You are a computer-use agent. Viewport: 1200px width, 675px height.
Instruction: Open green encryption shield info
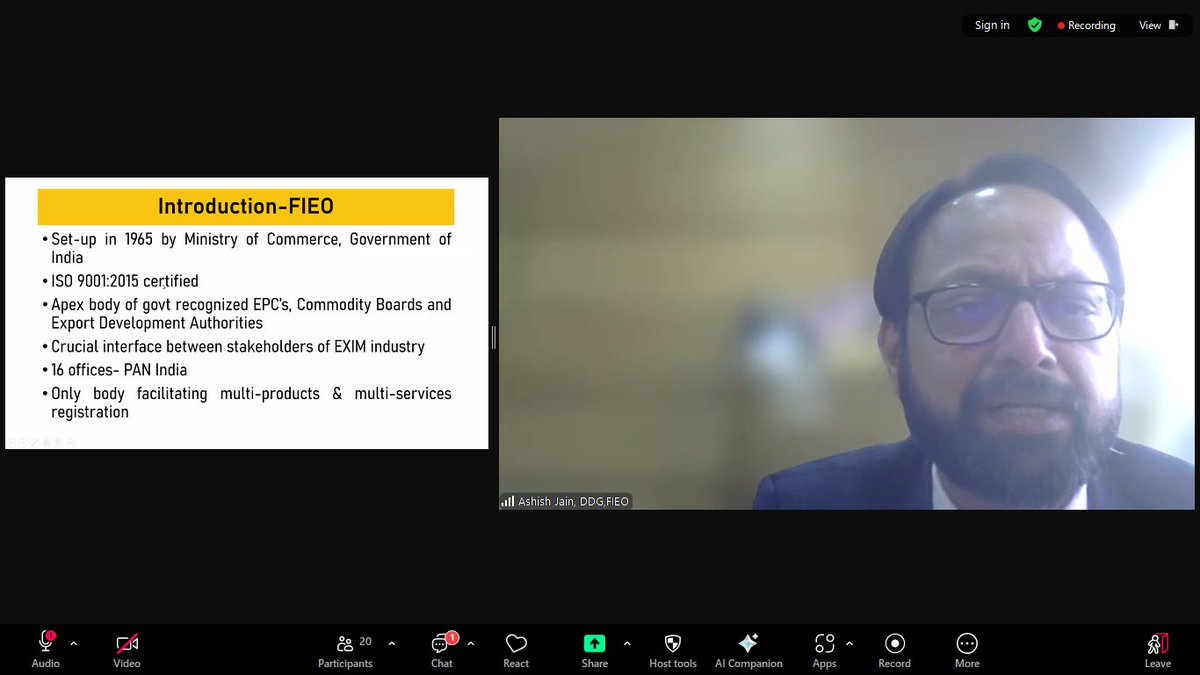tap(1035, 25)
